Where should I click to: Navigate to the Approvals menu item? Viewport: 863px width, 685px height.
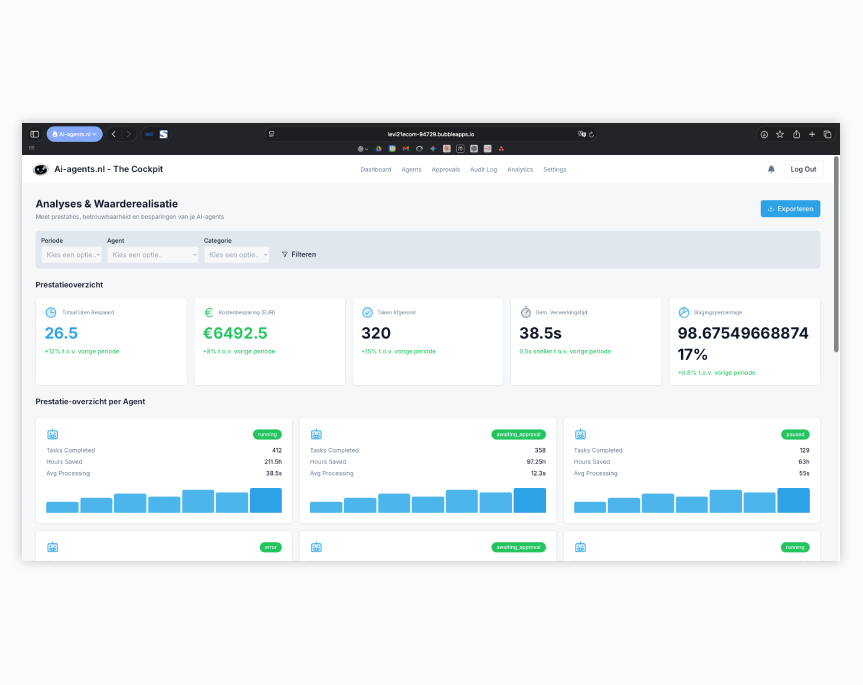tap(446, 169)
